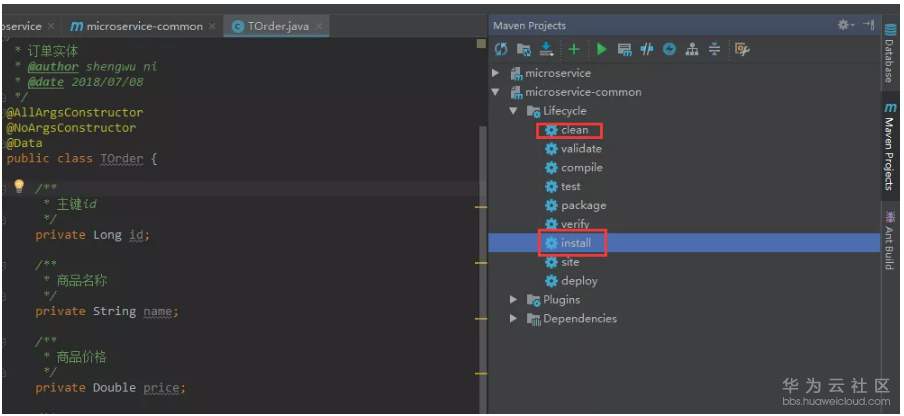Select the Maven Projects side tab

[x=890, y=148]
